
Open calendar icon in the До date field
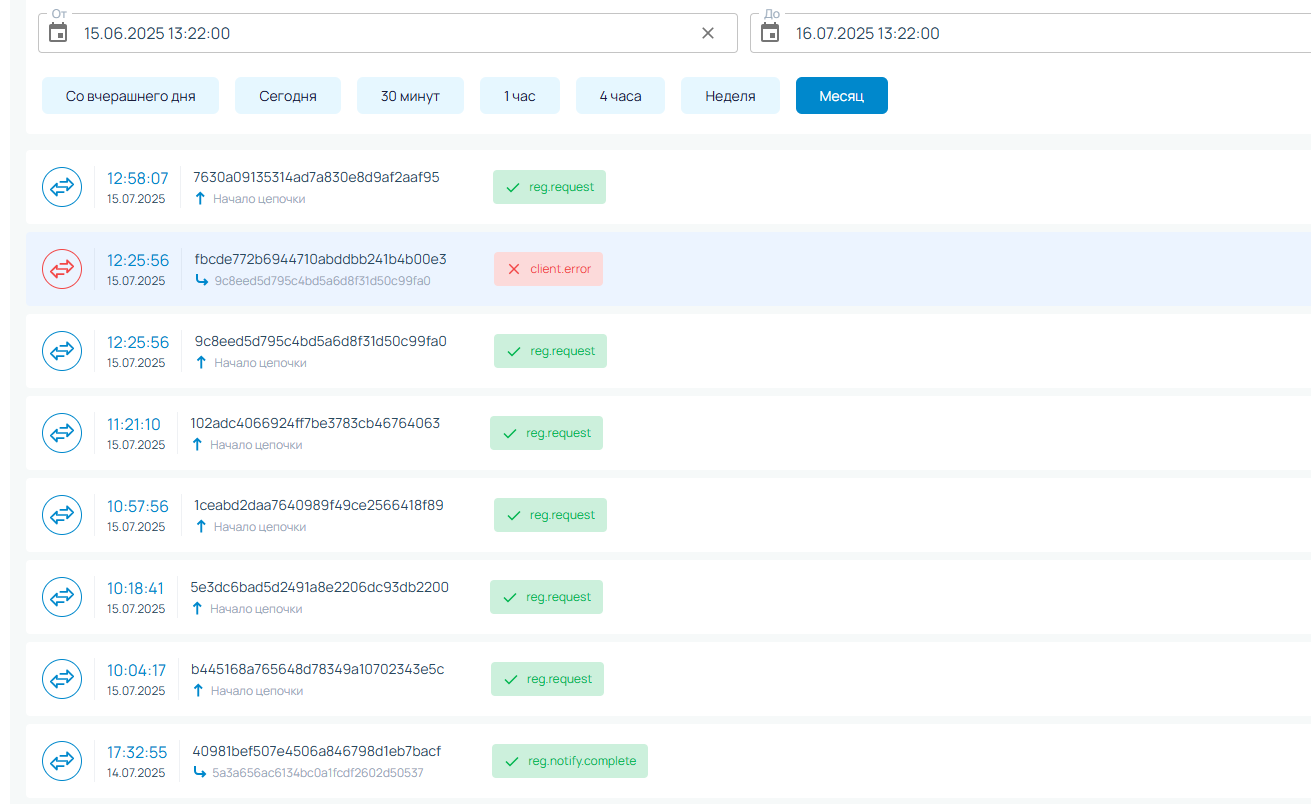(x=770, y=33)
